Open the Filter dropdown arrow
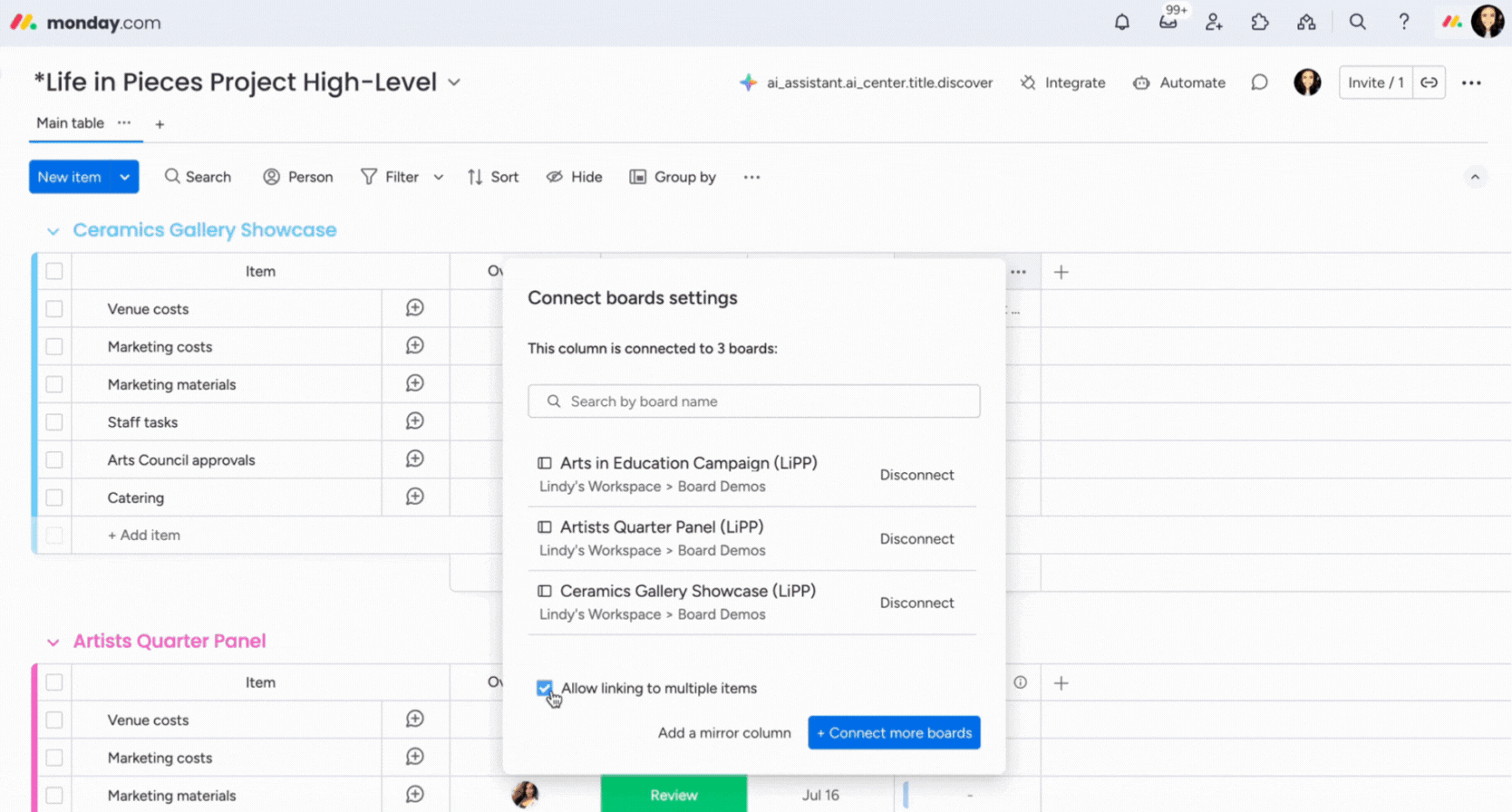The image size is (1512, 812). coord(439,177)
